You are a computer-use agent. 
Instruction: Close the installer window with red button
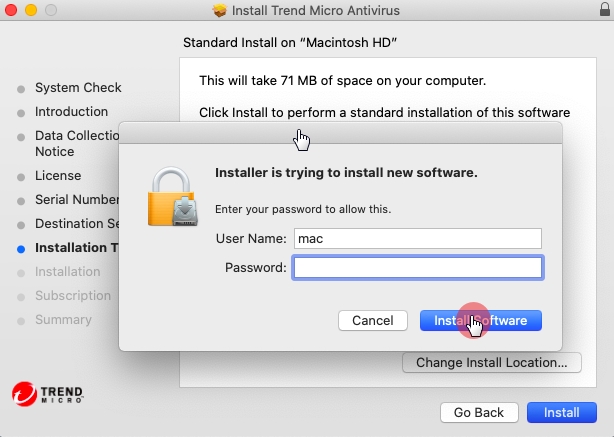click(11, 10)
